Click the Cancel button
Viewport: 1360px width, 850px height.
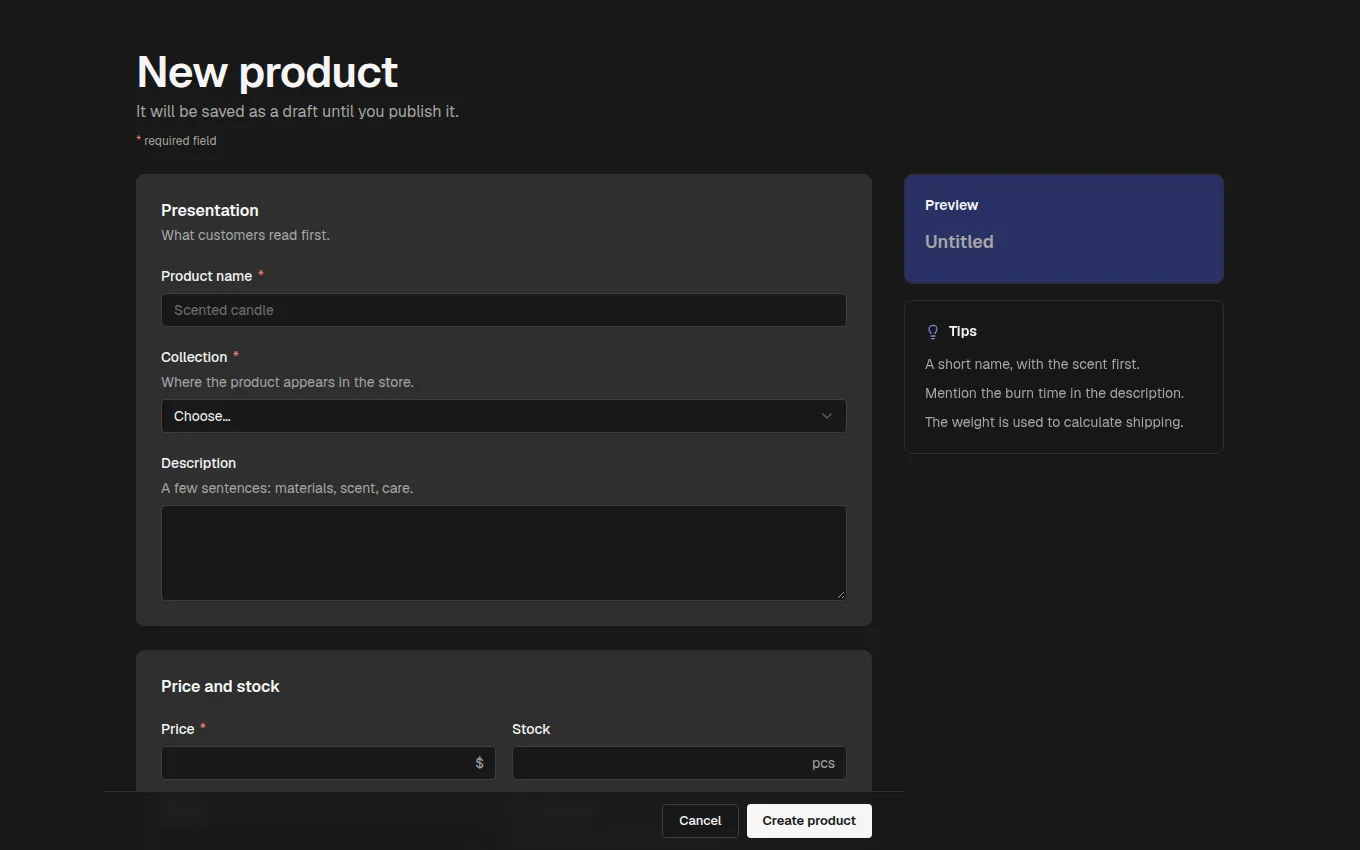(700, 821)
